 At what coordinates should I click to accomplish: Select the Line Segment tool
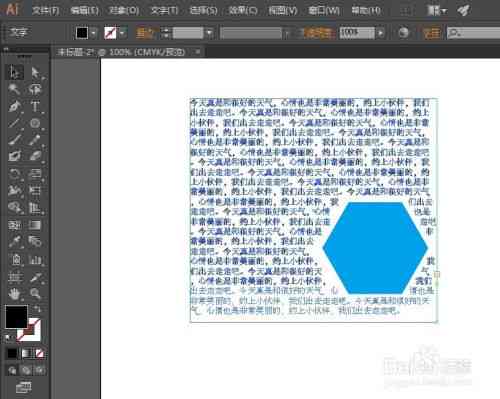(x=15, y=123)
